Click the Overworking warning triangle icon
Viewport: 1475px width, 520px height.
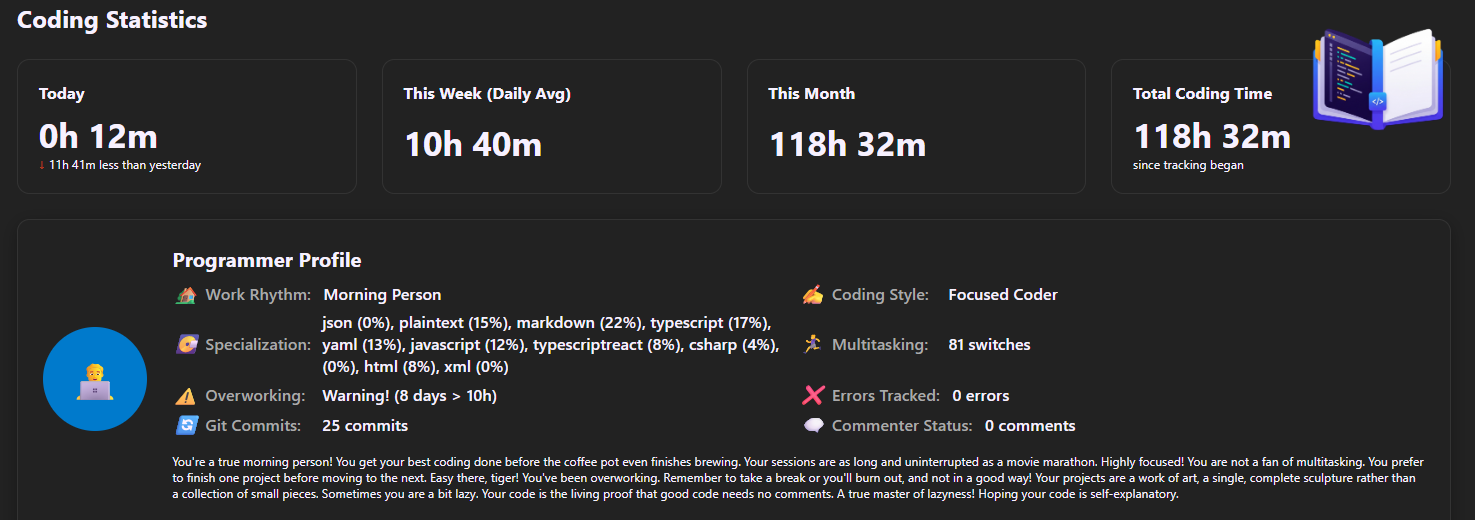pos(186,396)
